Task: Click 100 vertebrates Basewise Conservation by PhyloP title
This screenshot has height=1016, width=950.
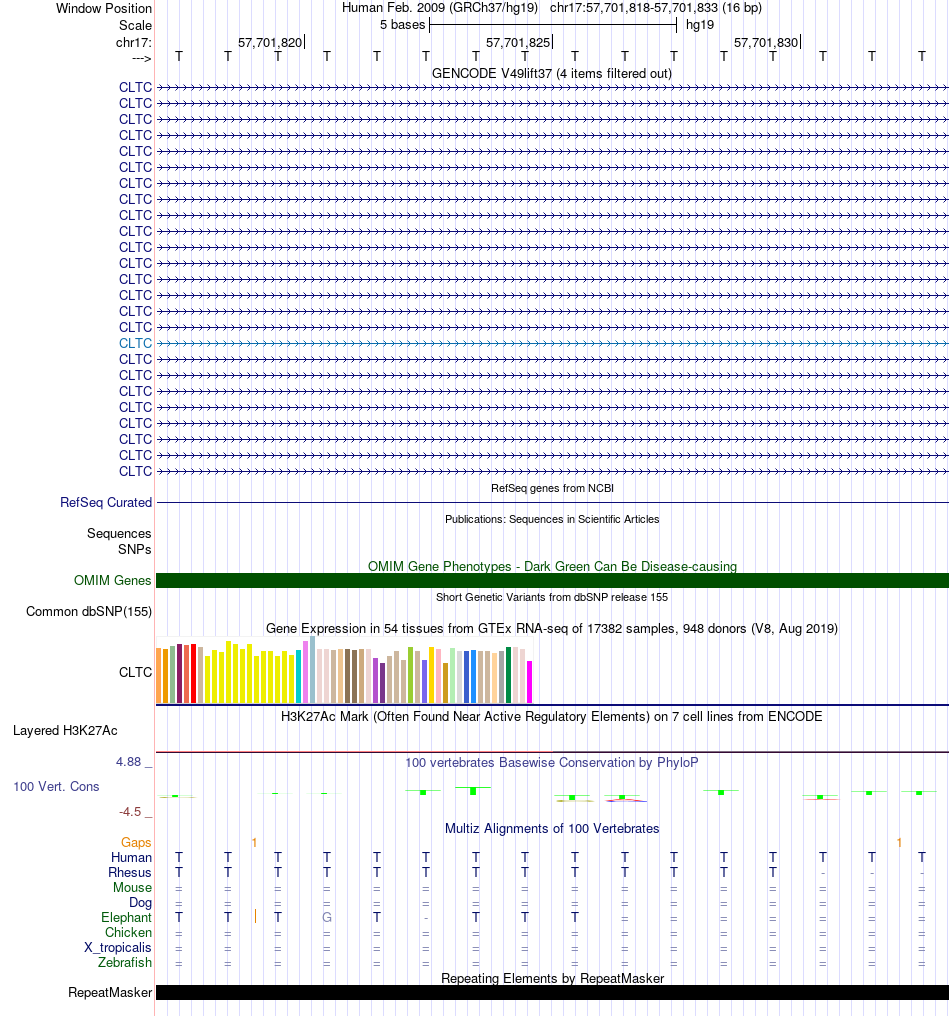Action: click(552, 763)
